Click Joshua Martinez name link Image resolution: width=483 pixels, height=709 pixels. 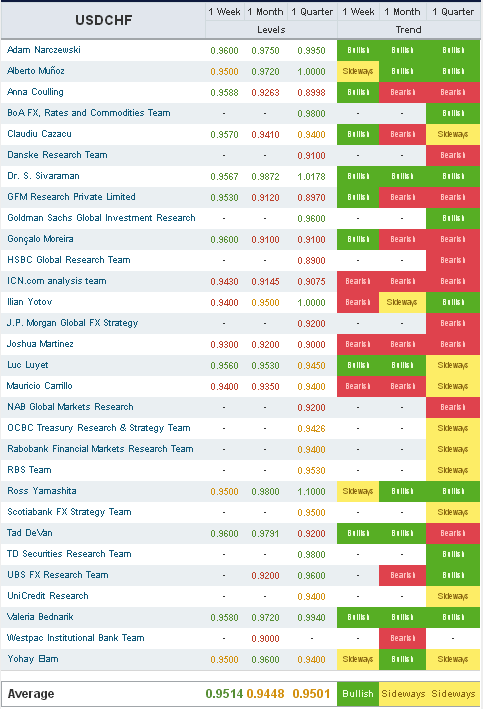[40, 344]
